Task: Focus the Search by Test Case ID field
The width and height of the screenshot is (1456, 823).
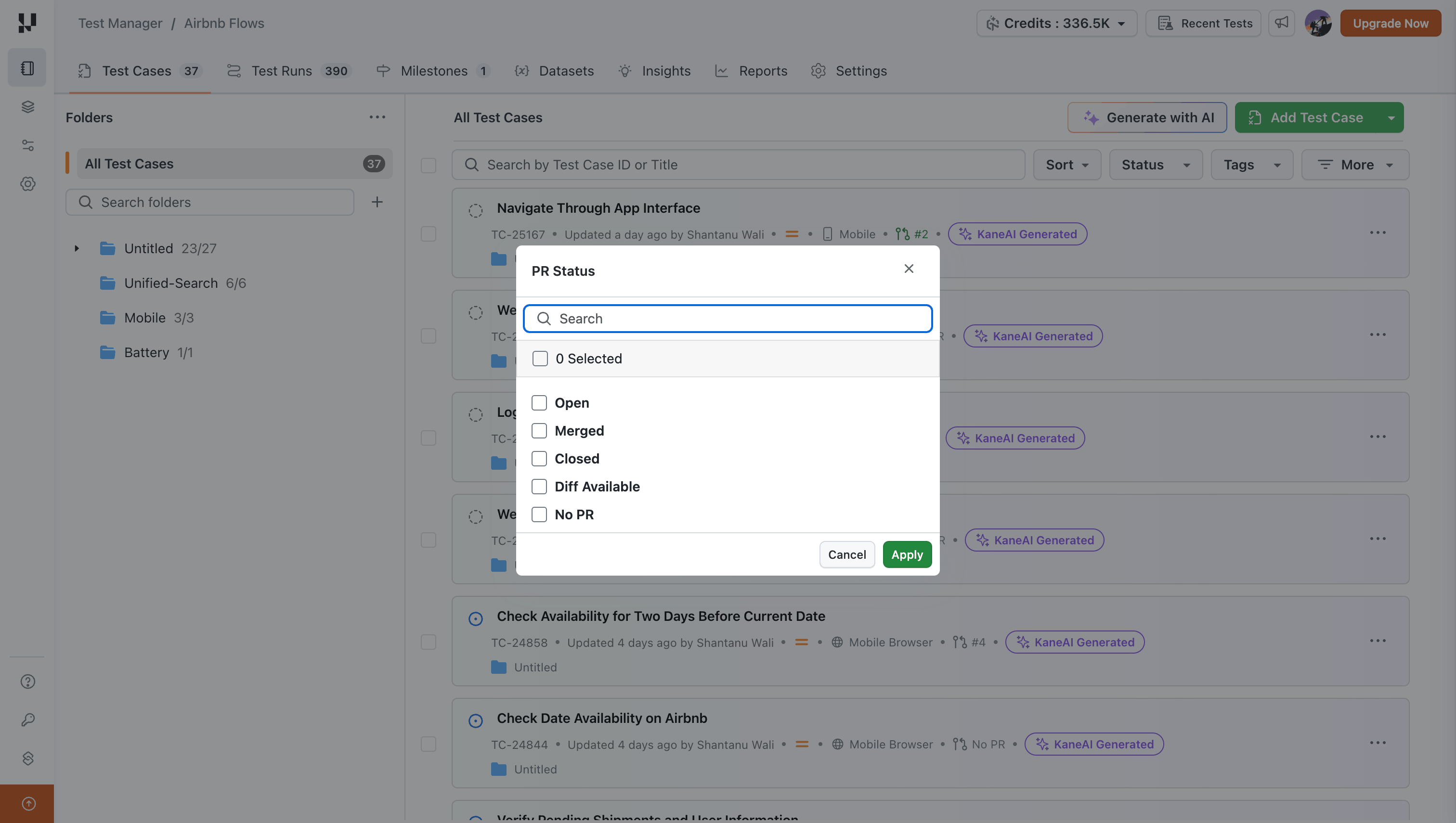Action: (738, 165)
